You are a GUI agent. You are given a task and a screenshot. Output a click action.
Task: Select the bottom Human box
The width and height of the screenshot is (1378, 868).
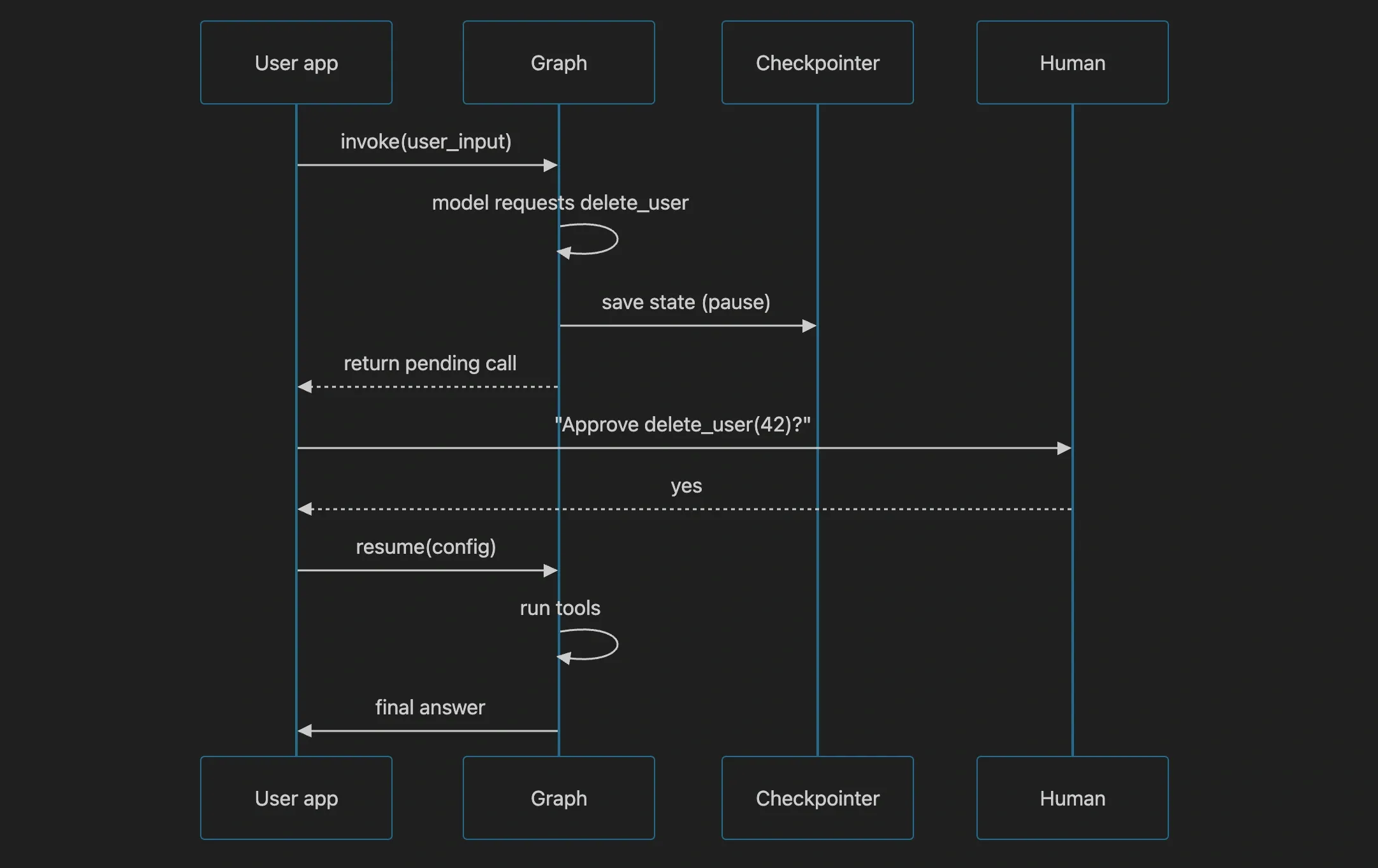[x=1073, y=798]
